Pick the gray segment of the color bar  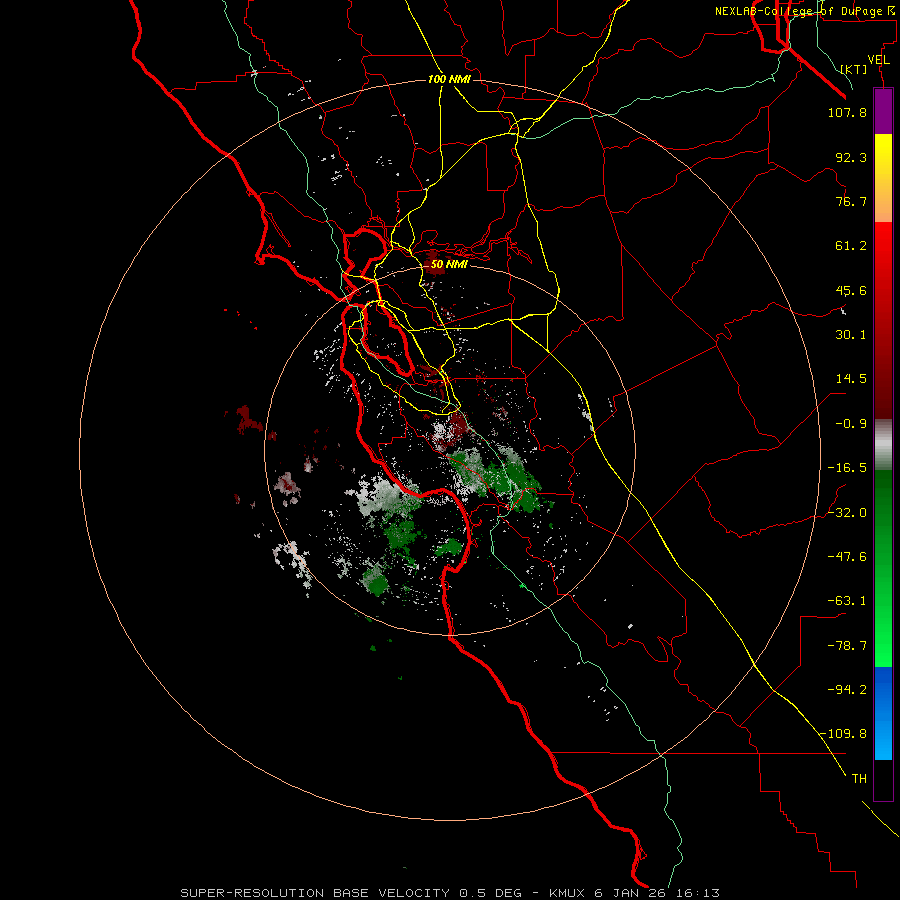(x=883, y=445)
